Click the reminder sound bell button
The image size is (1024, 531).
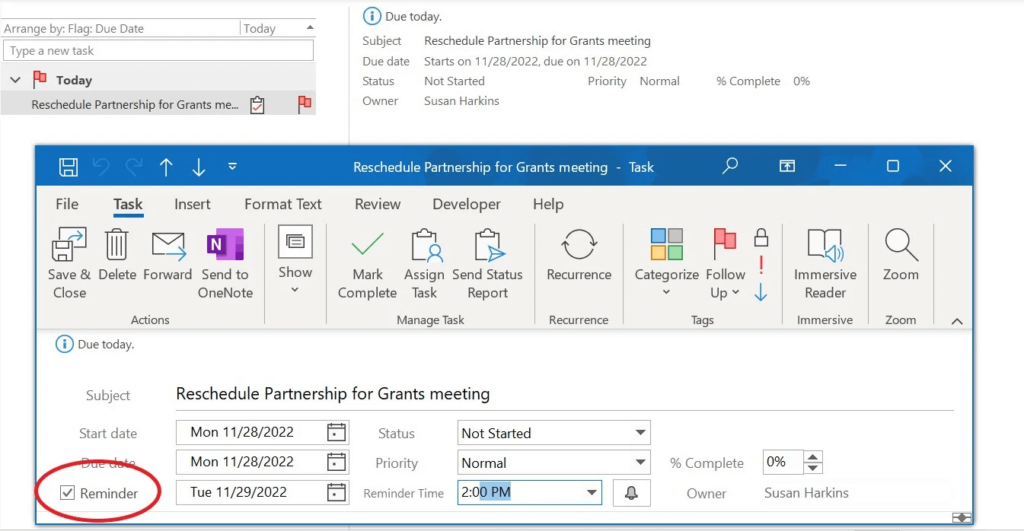[x=631, y=493]
